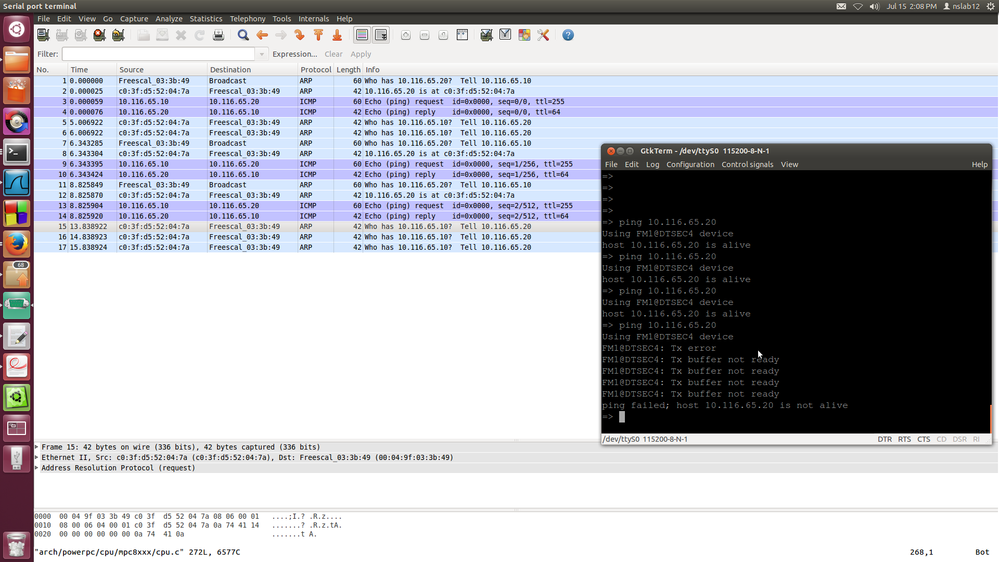This screenshot has width=999, height=562.
Task: Click the Wireshark icon in dock
Action: point(17,184)
